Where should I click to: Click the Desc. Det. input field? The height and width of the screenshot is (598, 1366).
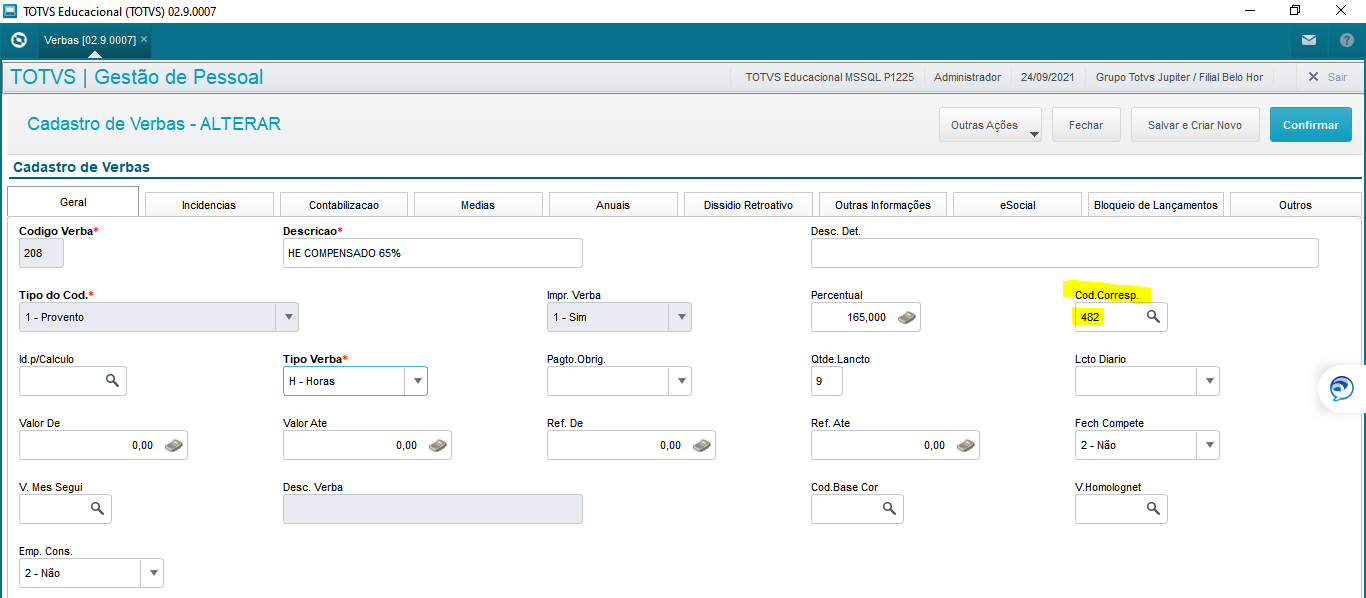coord(1064,253)
